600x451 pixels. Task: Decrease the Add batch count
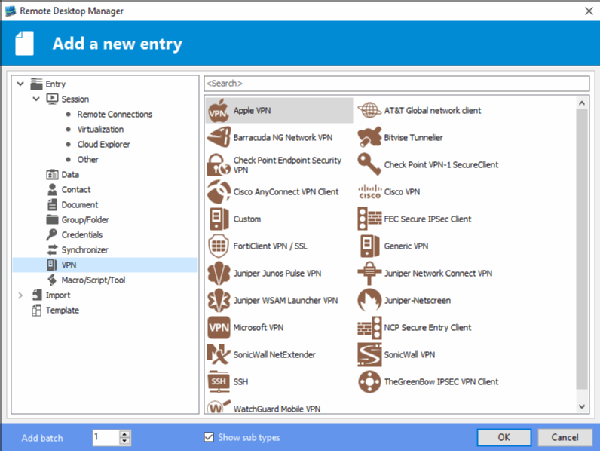pyautogui.click(x=124, y=441)
